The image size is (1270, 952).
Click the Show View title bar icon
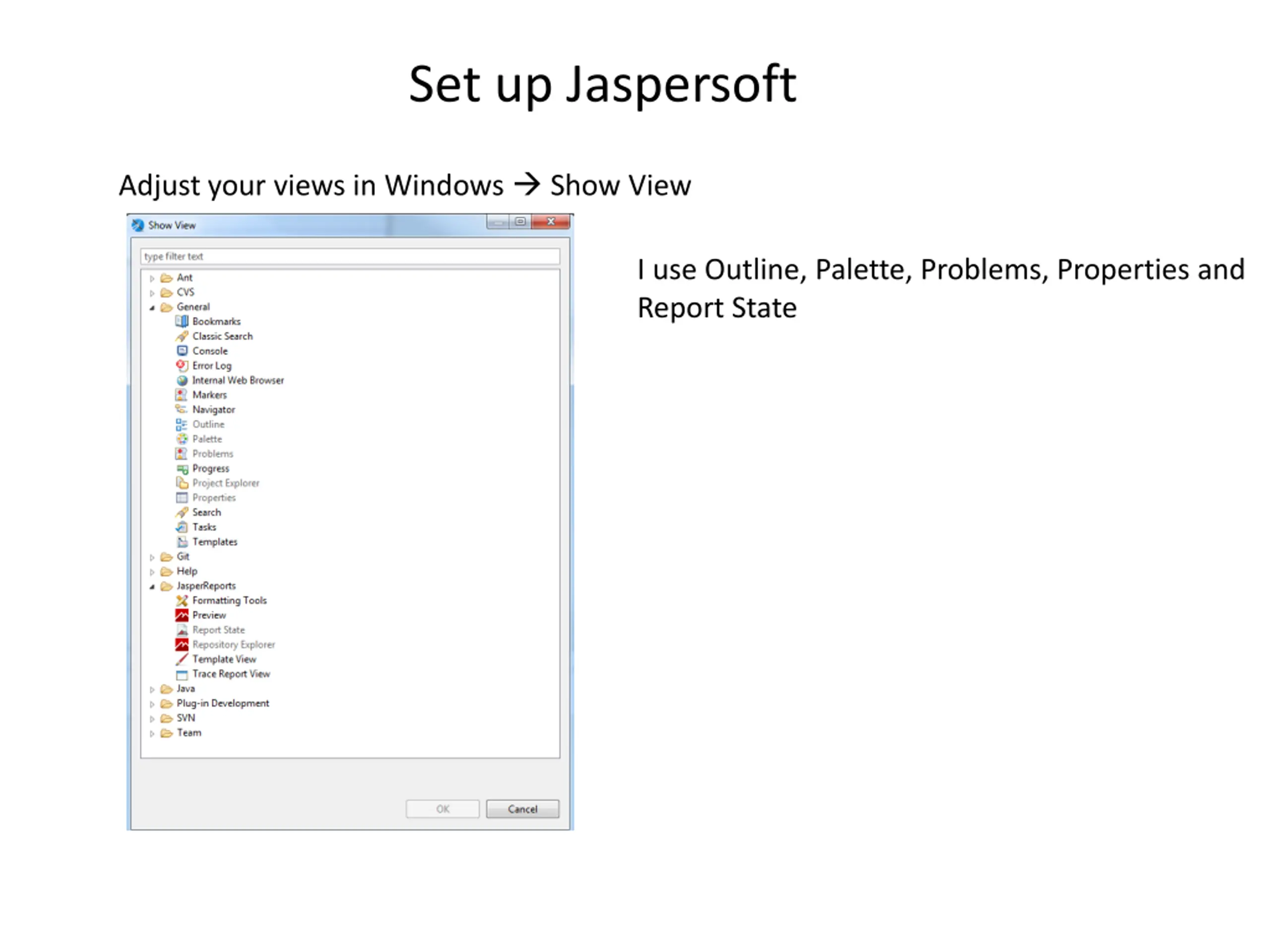coord(138,225)
